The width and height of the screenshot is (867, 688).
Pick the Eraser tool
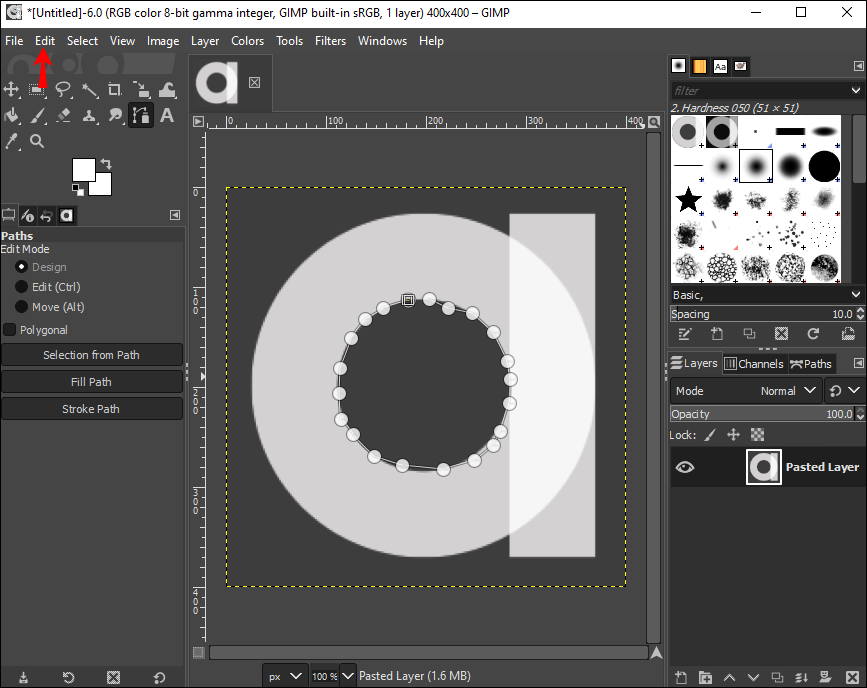click(x=63, y=116)
